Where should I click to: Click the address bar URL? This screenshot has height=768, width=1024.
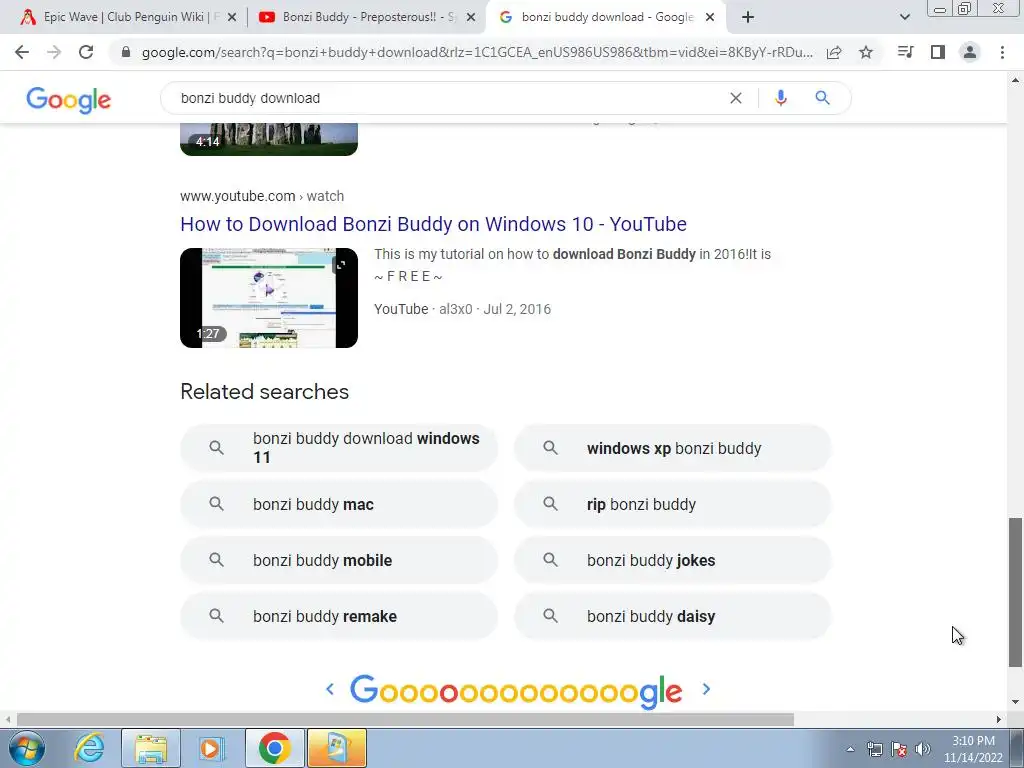click(477, 53)
